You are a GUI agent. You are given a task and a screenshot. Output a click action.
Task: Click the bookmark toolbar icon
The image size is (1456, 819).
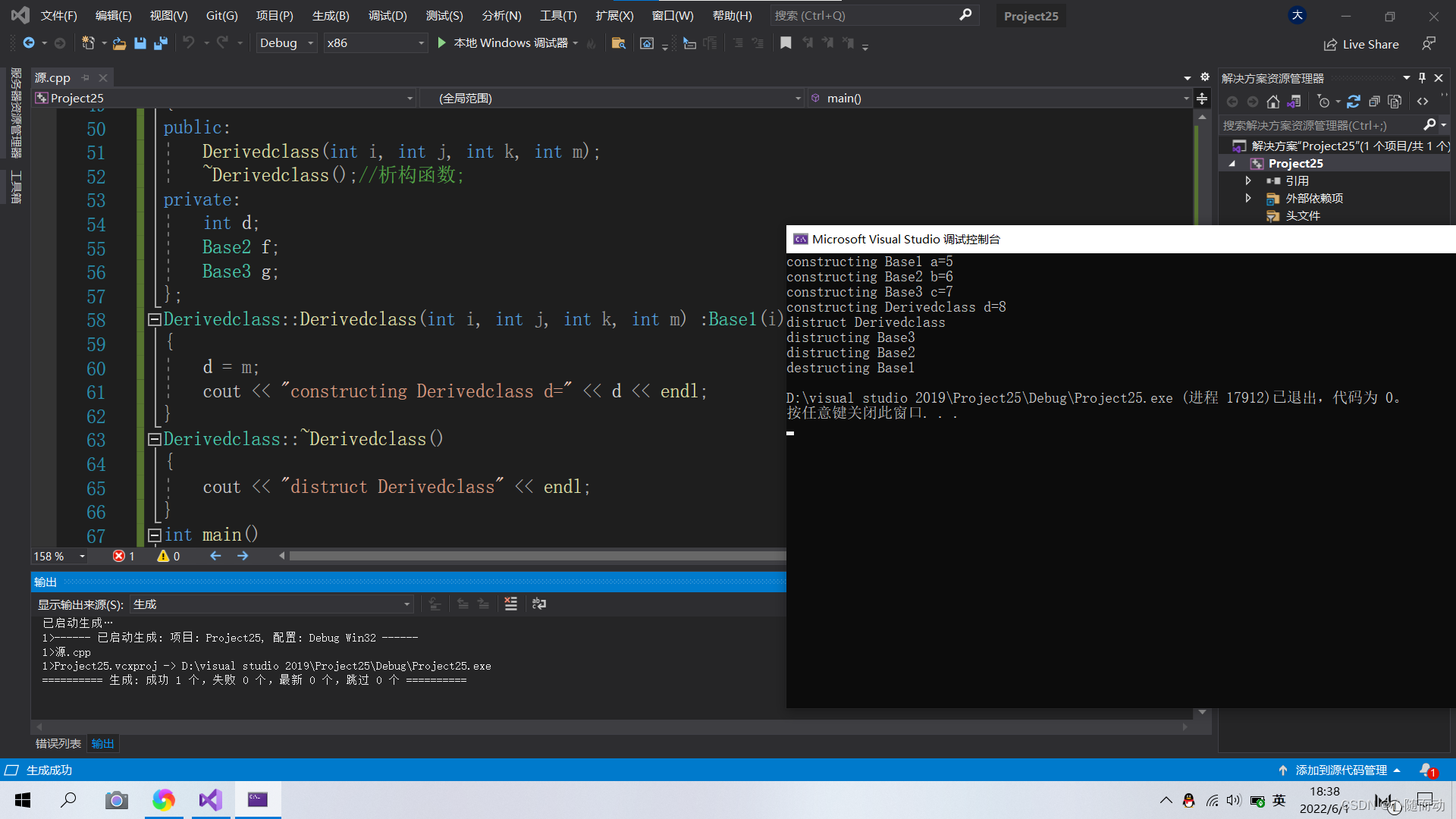point(786,43)
